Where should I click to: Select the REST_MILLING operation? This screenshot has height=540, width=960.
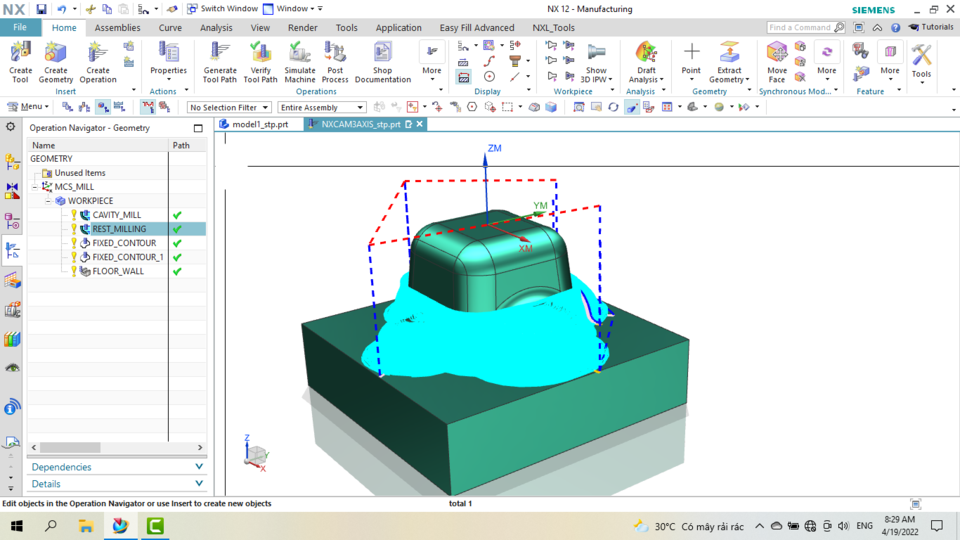[119, 229]
